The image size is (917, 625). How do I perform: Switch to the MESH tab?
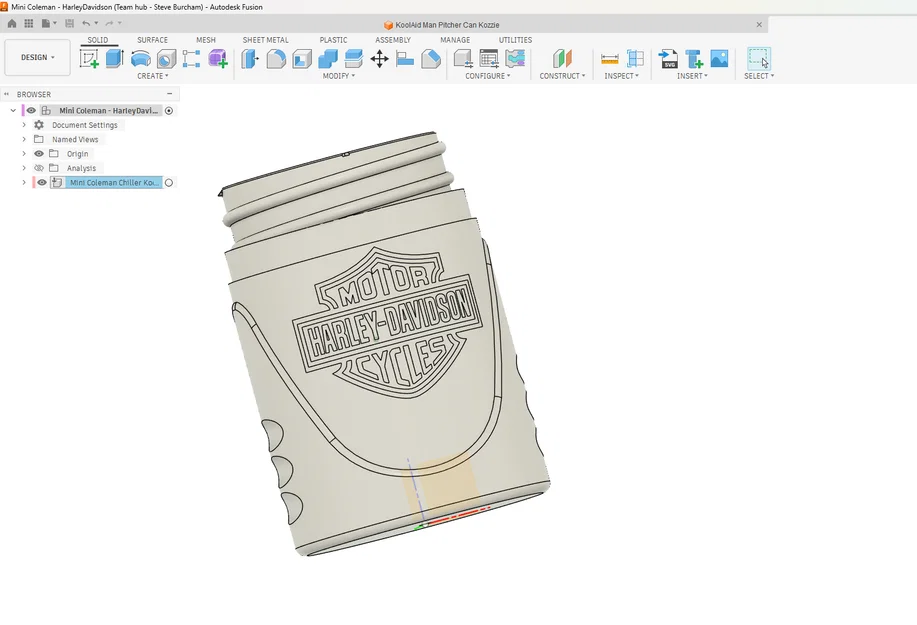[x=206, y=40]
